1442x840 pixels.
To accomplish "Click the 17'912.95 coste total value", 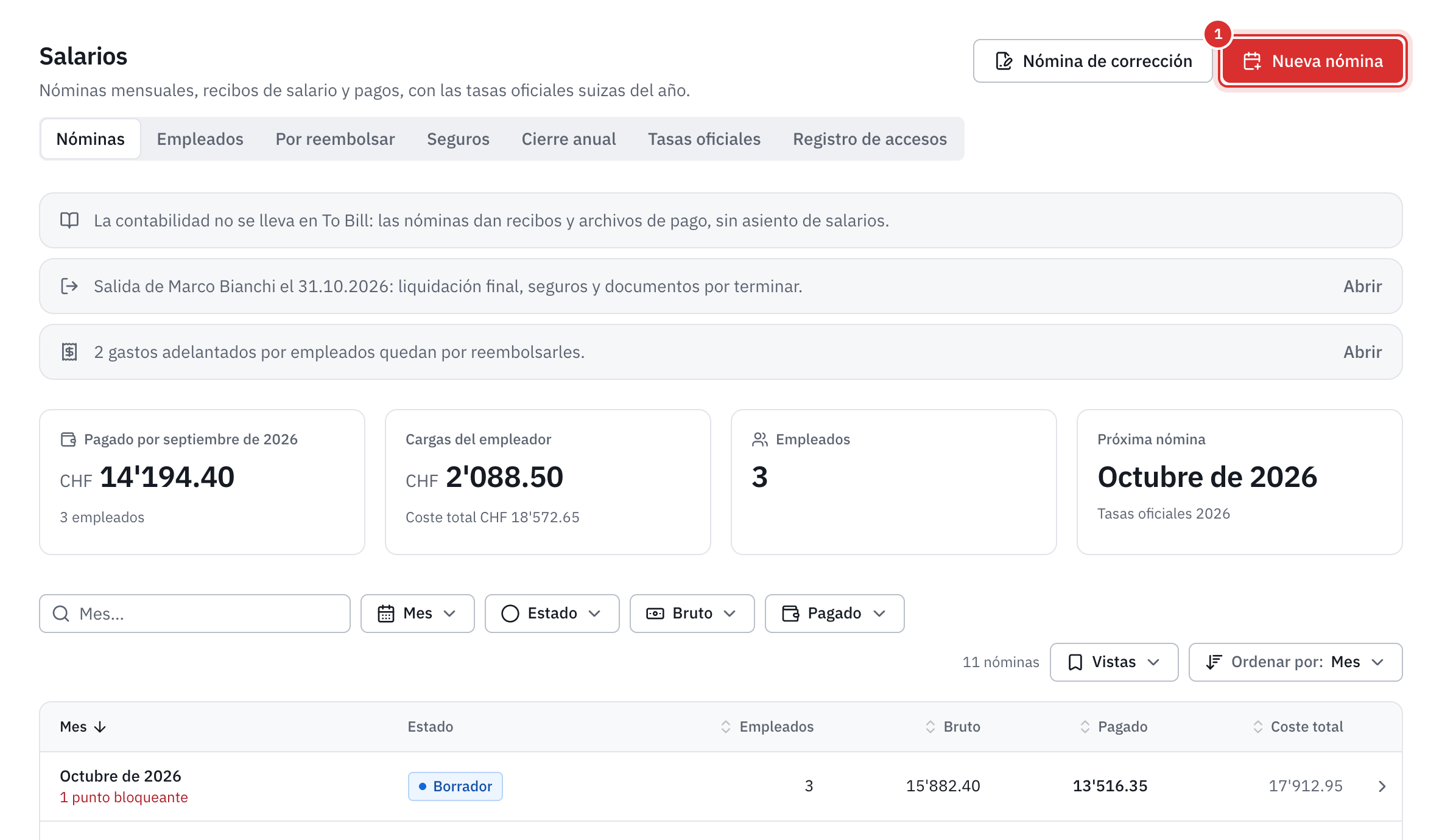I will click(x=1306, y=786).
